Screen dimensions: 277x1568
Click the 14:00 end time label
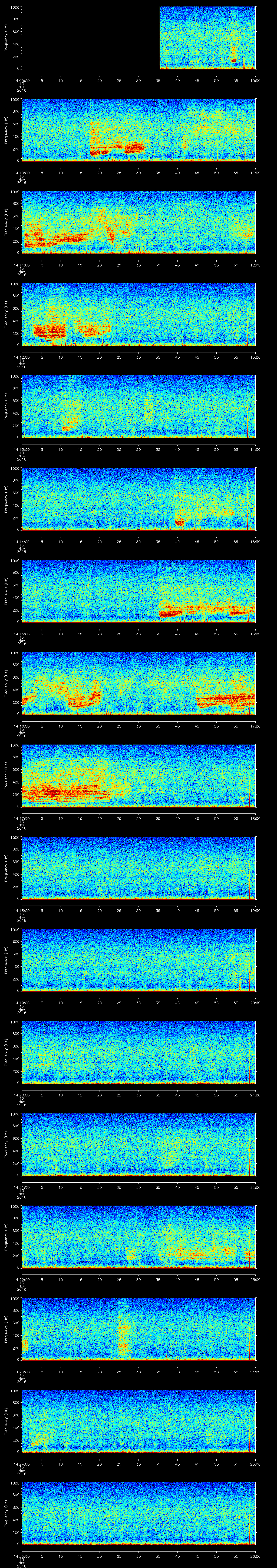tap(256, 449)
